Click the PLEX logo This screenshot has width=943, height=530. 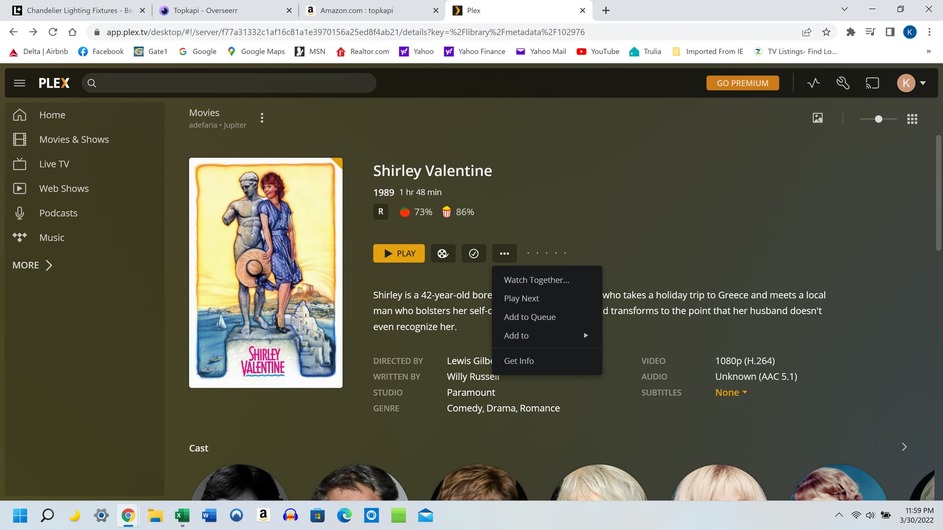click(x=54, y=83)
